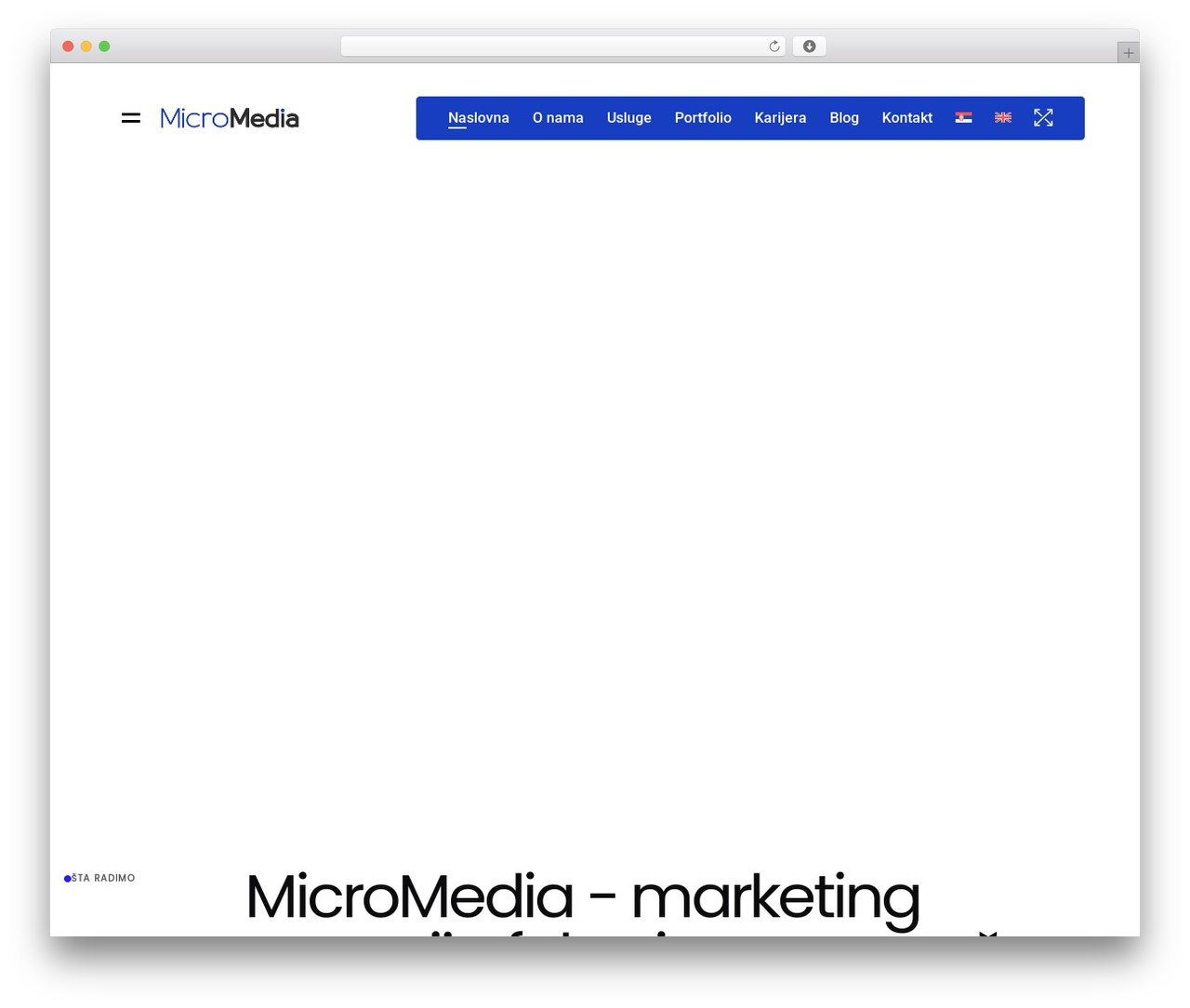Image resolution: width=1190 pixels, height=1008 pixels.
Task: Open the Usluge menu item
Action: click(x=629, y=118)
